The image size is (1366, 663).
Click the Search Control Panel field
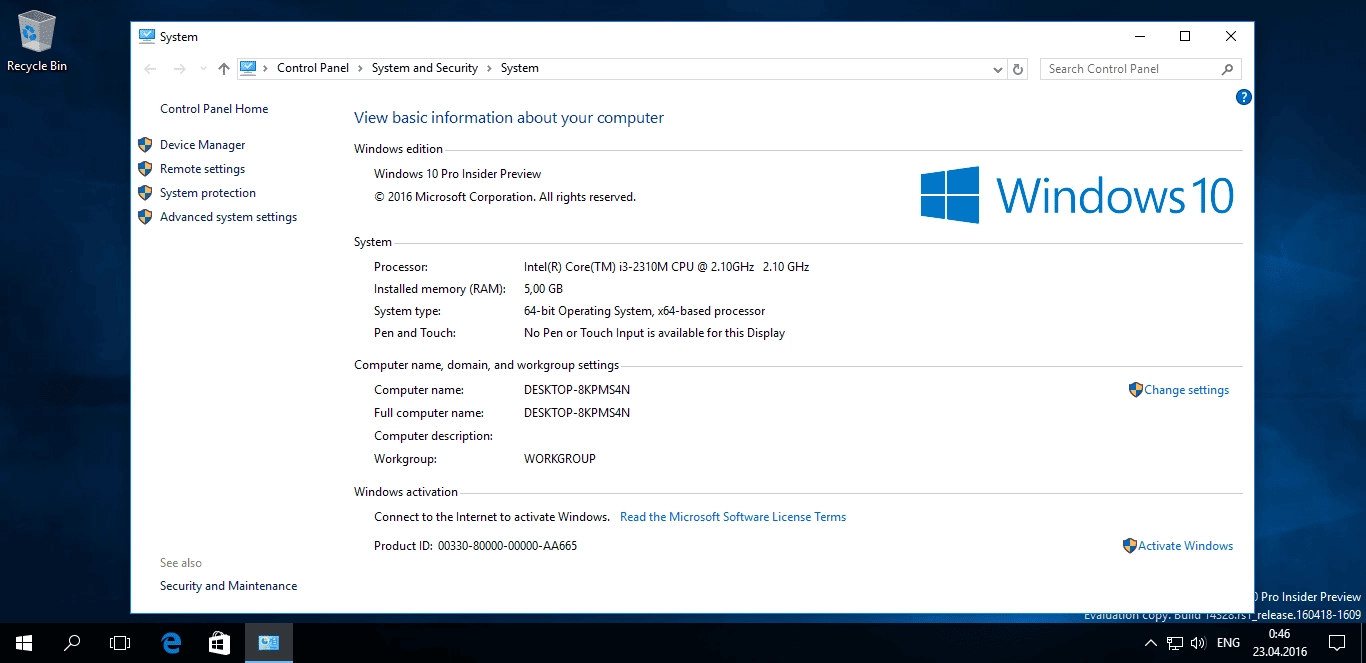1141,69
